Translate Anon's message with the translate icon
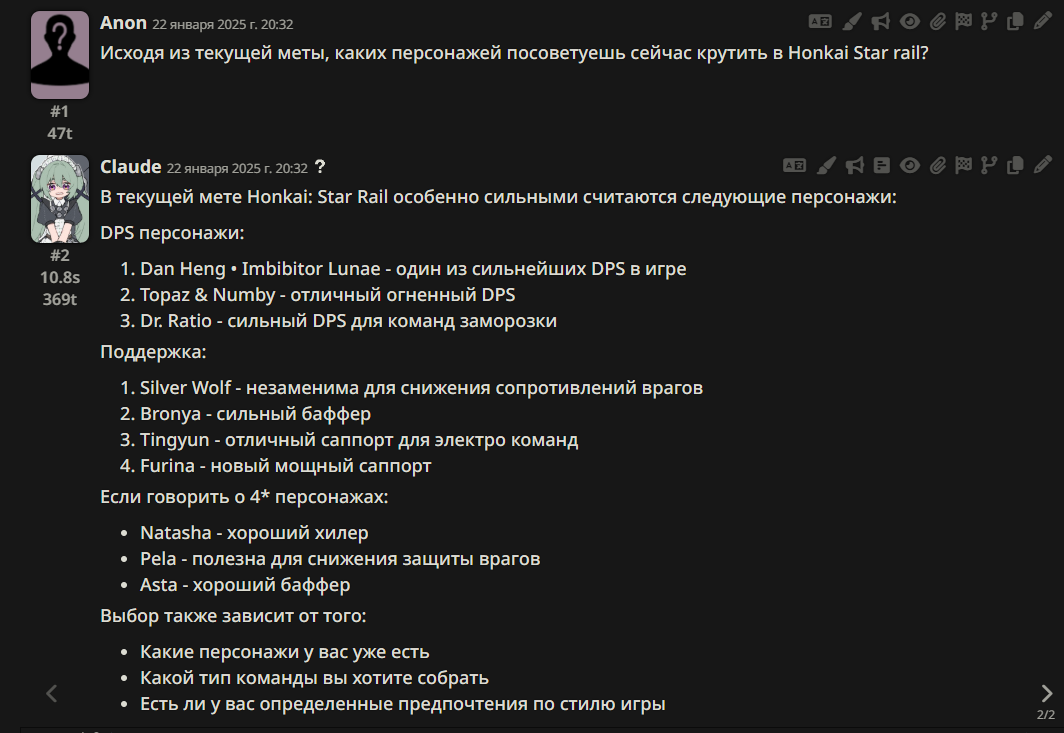Screen dimensions: 1064x733 (820, 22)
